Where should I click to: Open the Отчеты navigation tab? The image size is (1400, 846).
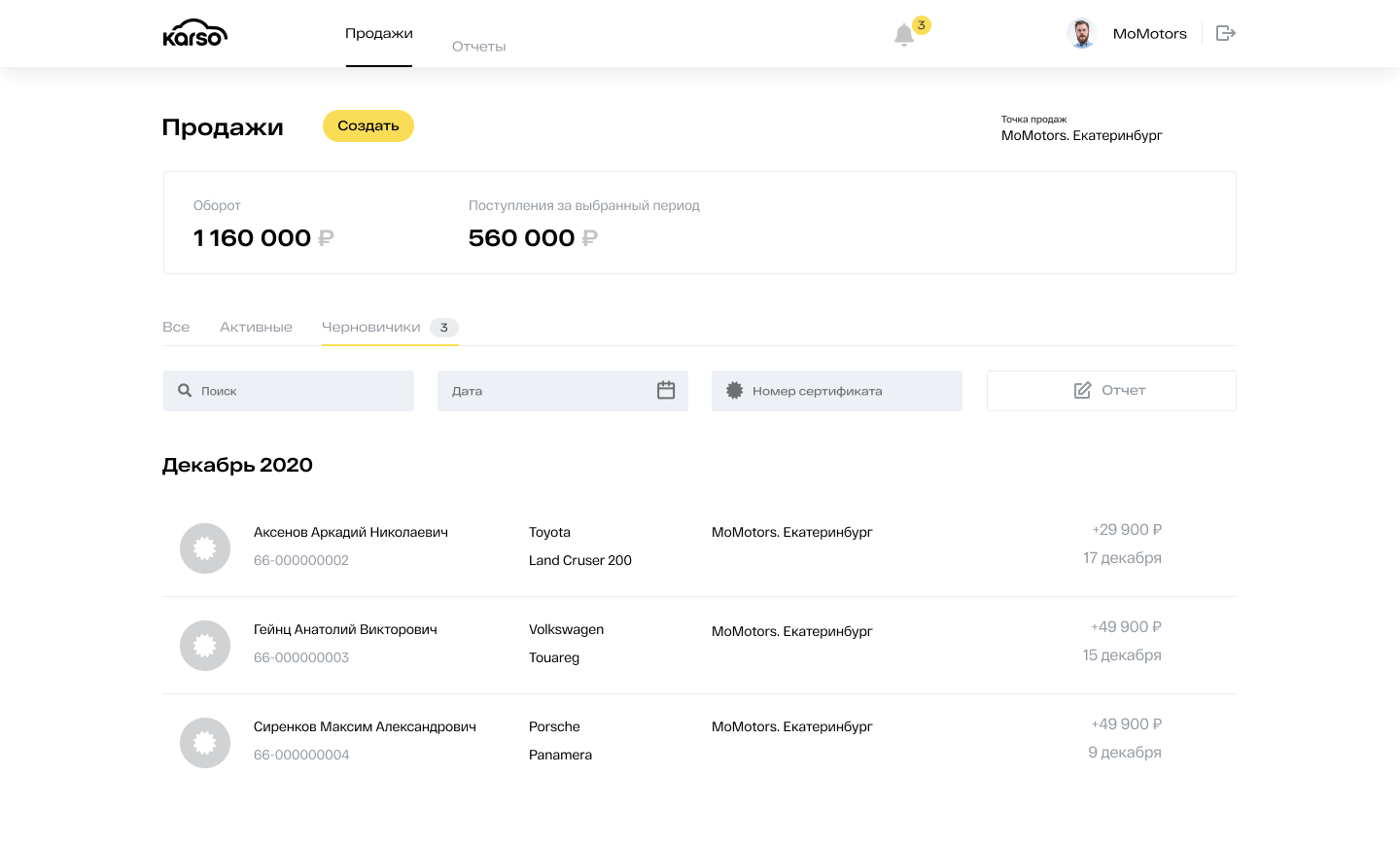tap(479, 47)
